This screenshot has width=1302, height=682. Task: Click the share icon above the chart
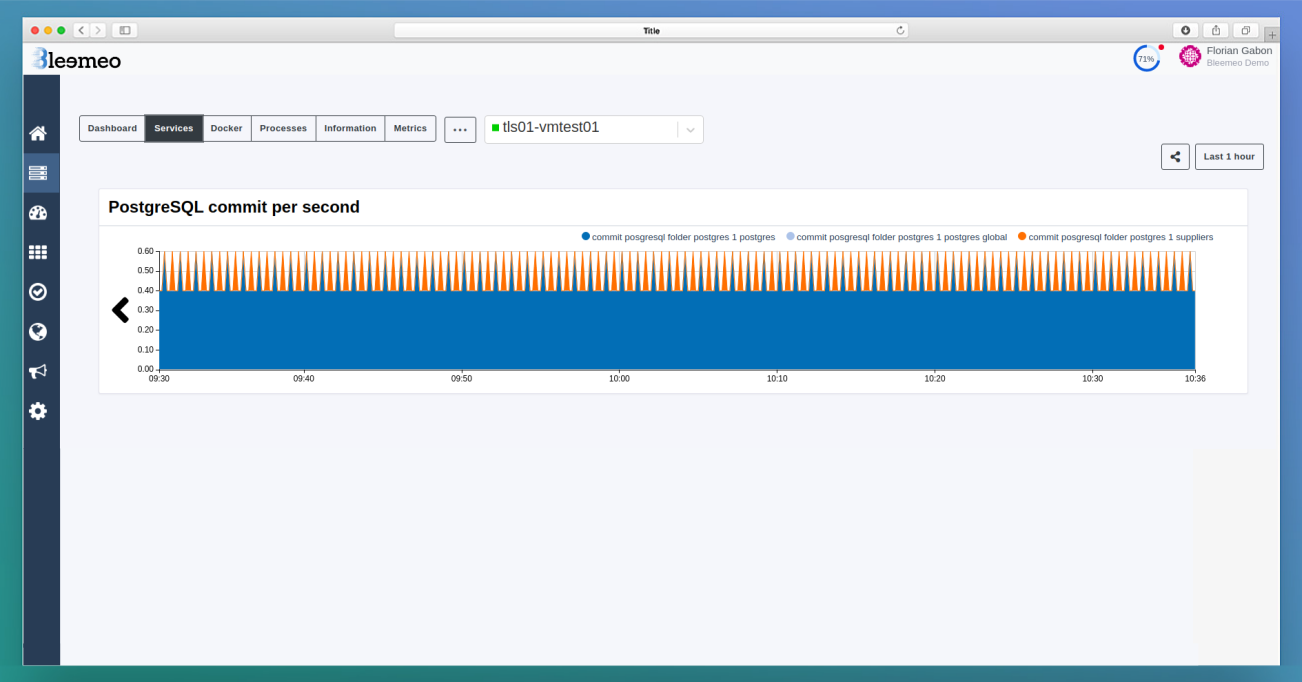point(1175,156)
